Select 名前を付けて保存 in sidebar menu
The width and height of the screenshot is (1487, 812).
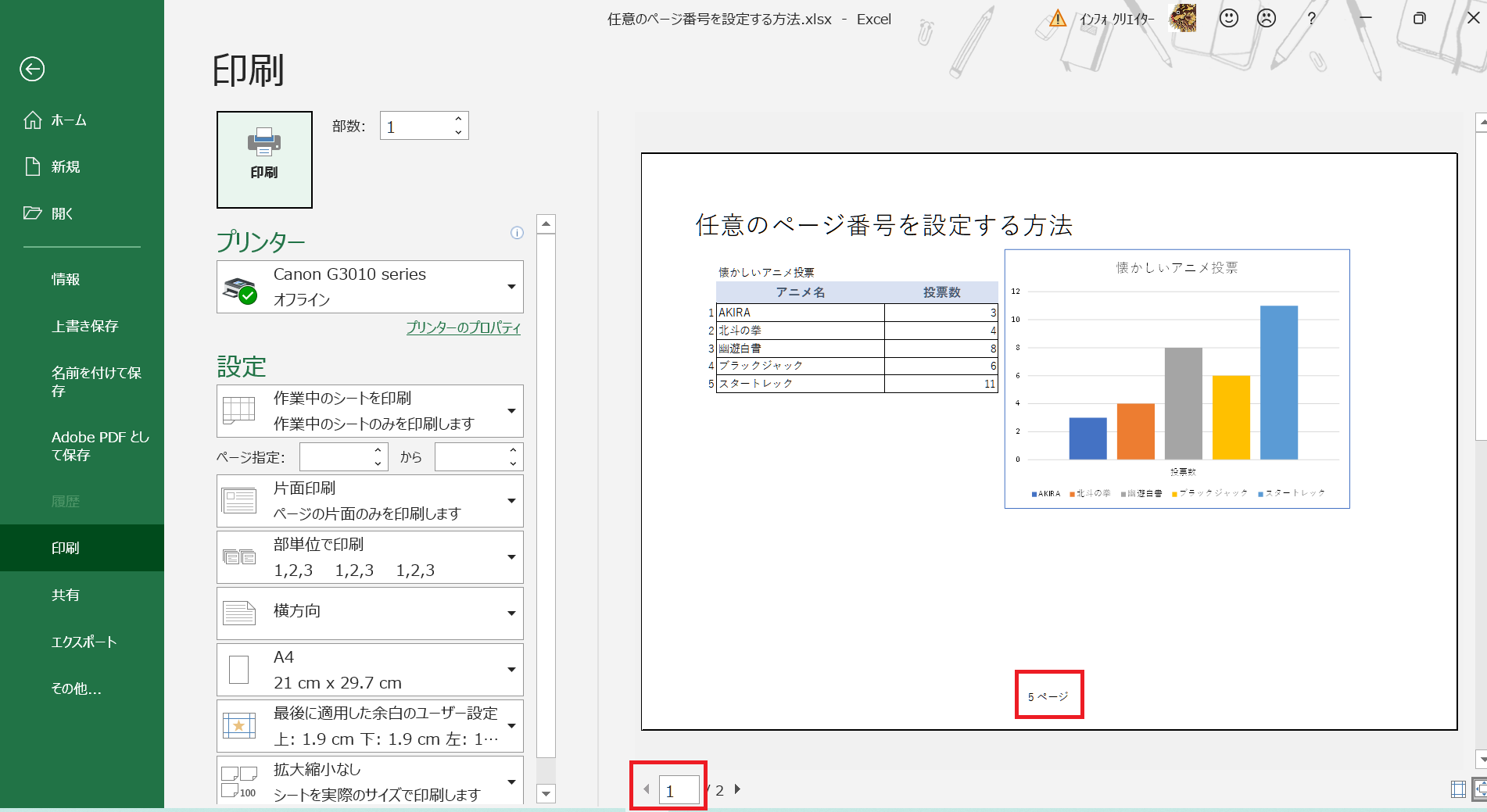pos(95,381)
